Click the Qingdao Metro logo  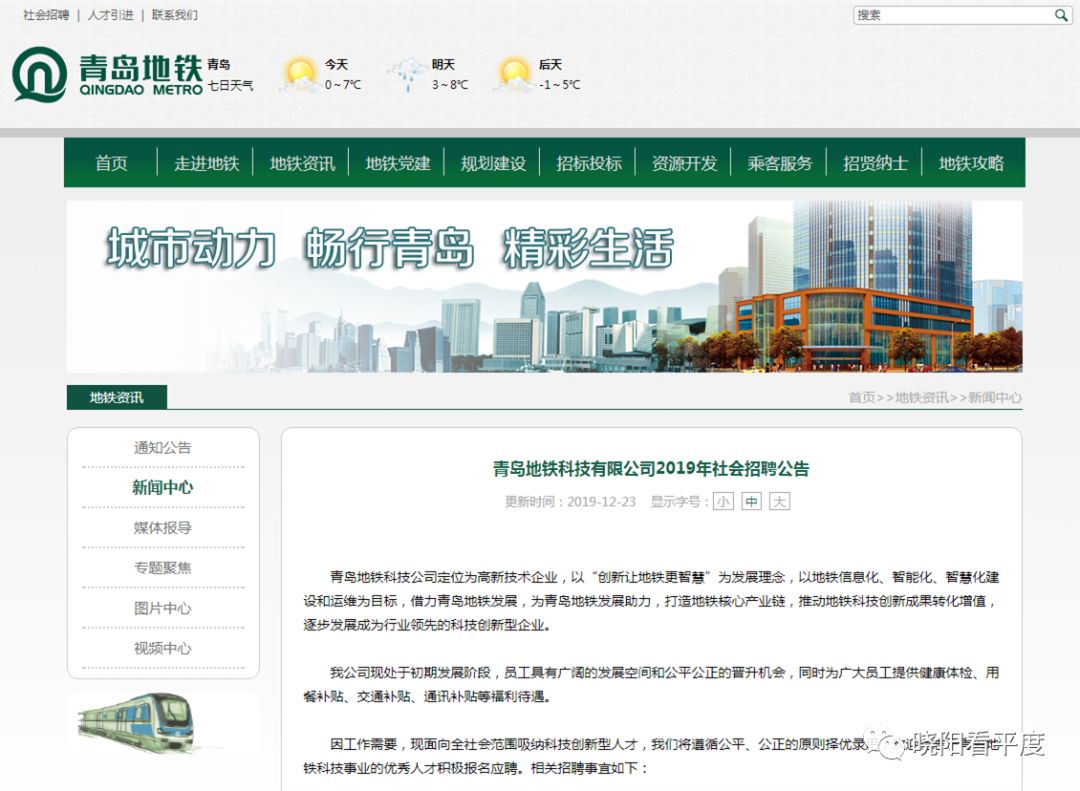click(x=107, y=75)
